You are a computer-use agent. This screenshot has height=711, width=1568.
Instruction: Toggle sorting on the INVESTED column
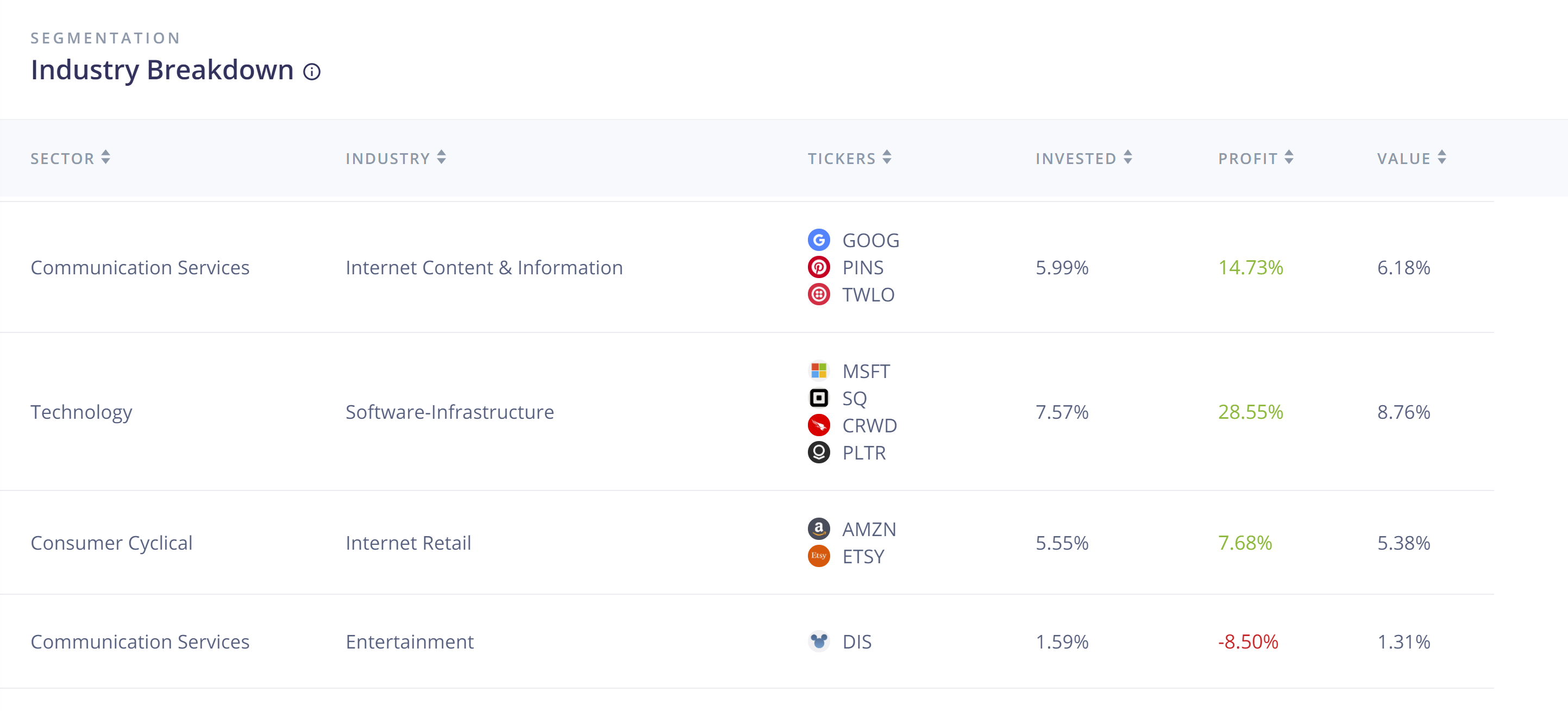(1127, 158)
